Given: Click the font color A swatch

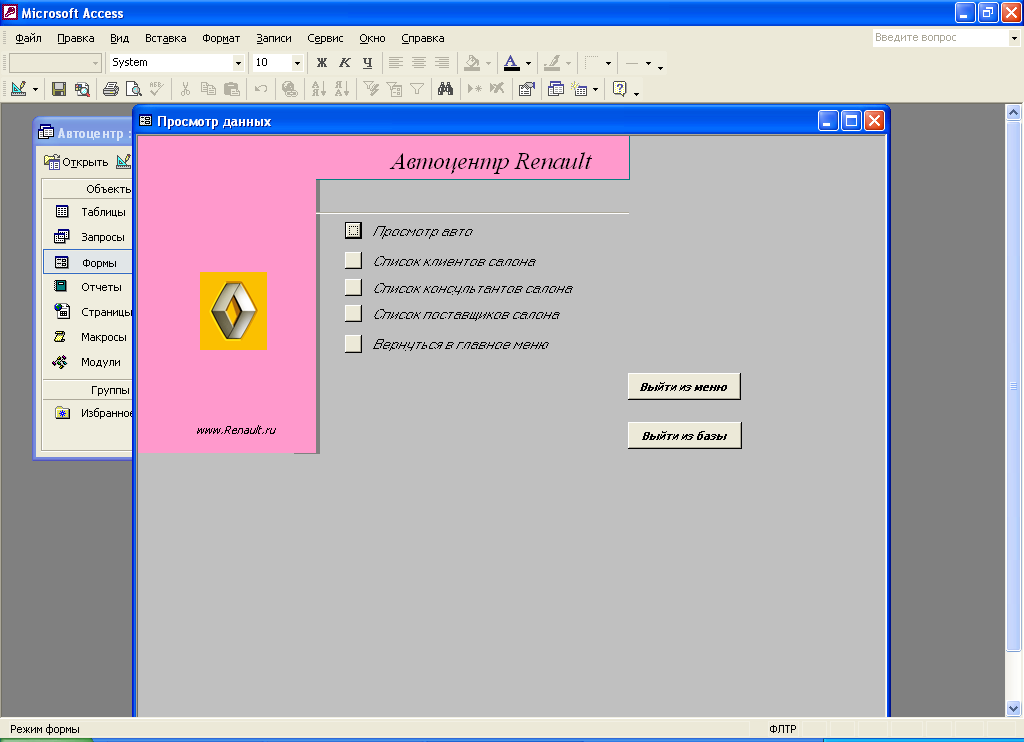Looking at the screenshot, I should pyautogui.click(x=512, y=63).
